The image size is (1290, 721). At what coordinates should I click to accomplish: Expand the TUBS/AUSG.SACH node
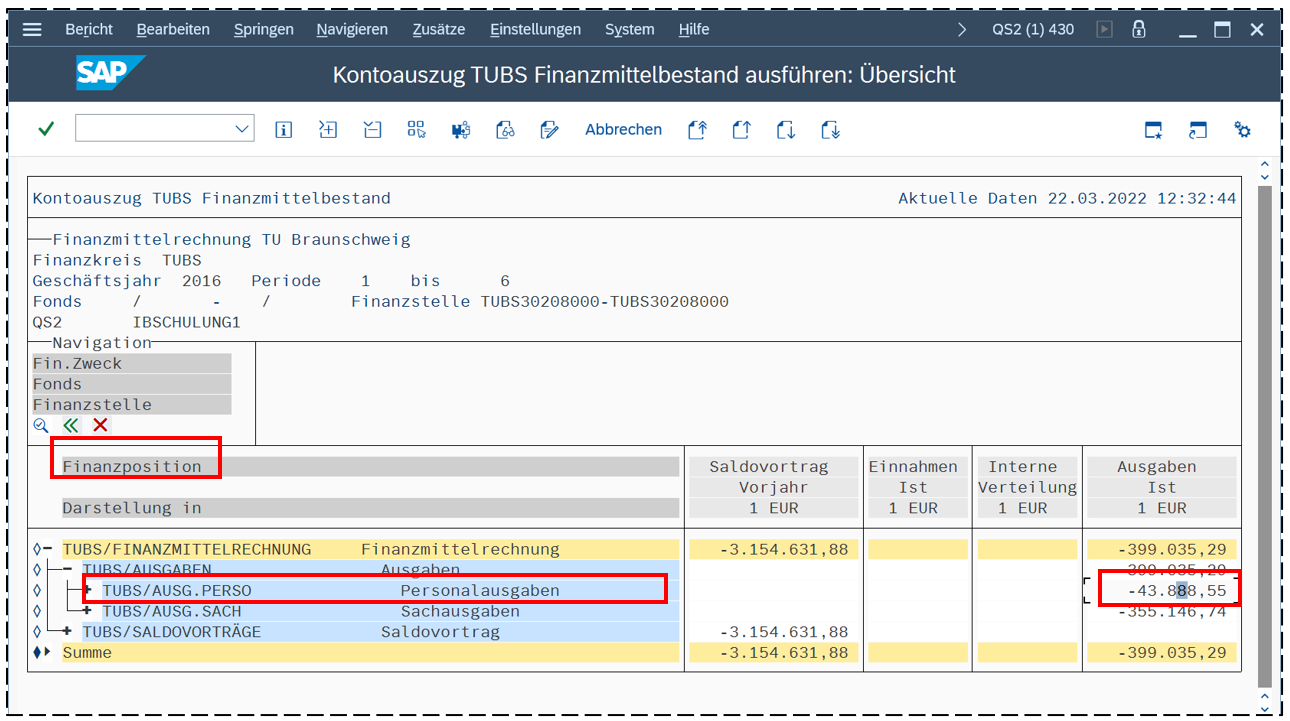pos(88,611)
